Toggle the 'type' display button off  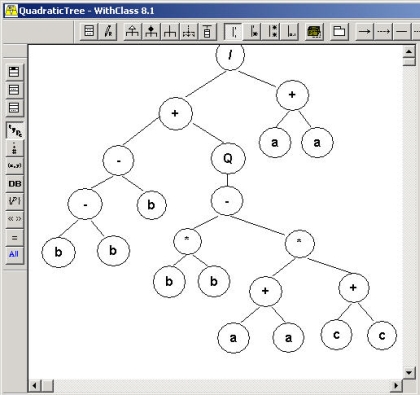[x=15, y=130]
